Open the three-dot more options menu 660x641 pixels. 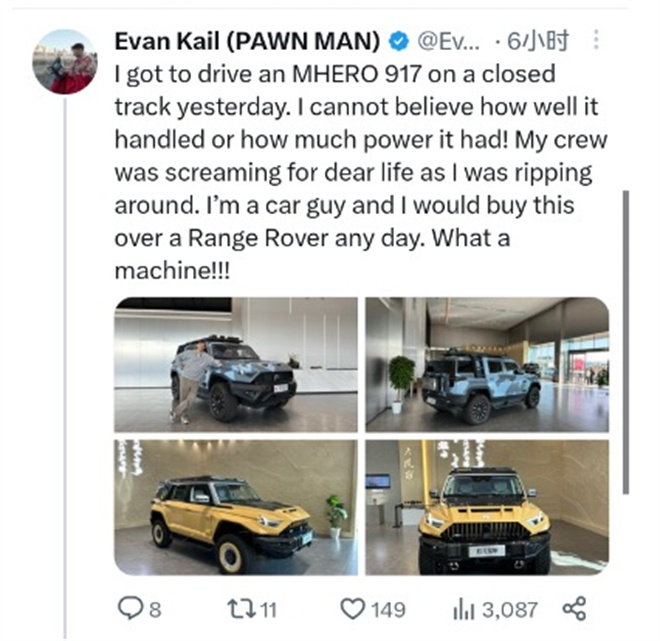coord(597,41)
